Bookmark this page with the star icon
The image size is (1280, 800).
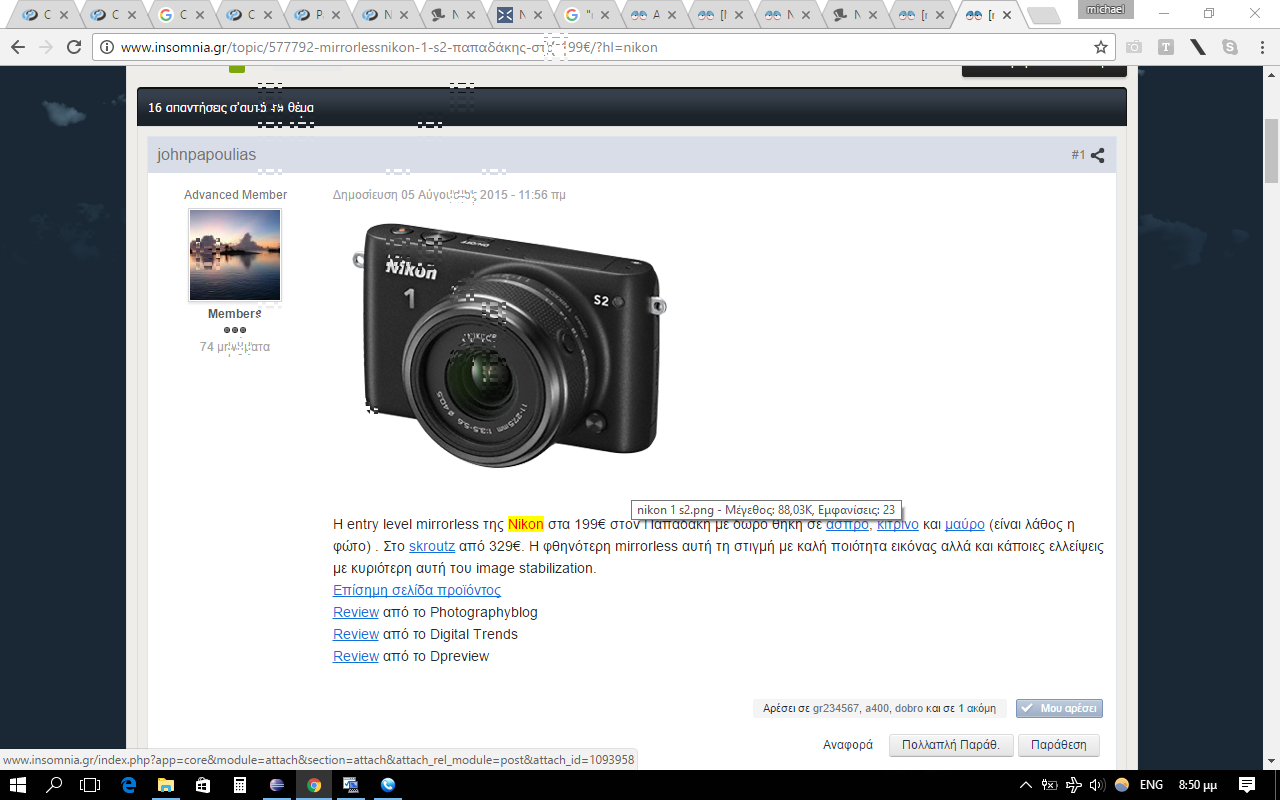click(1101, 47)
